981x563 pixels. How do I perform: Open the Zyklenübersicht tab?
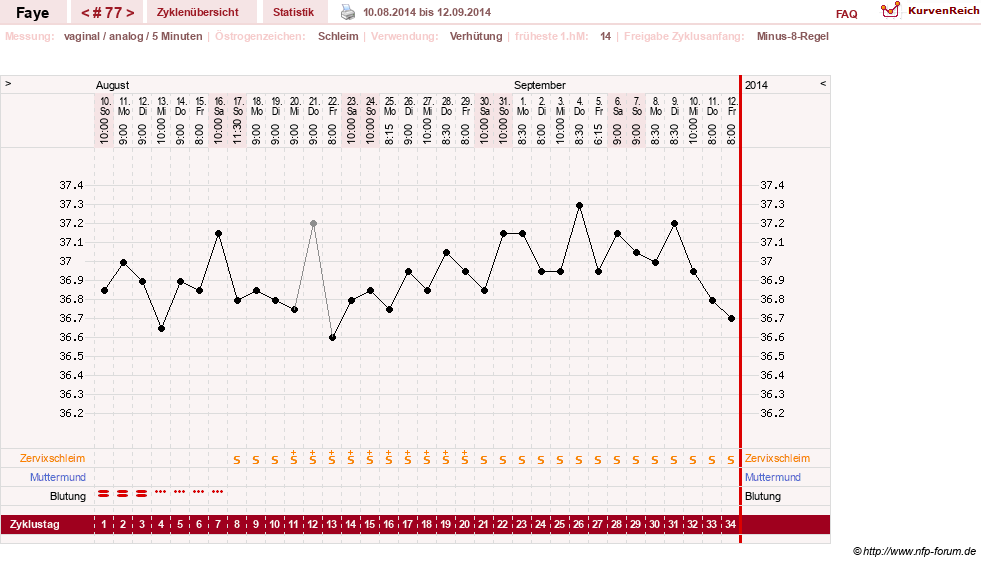click(x=198, y=12)
